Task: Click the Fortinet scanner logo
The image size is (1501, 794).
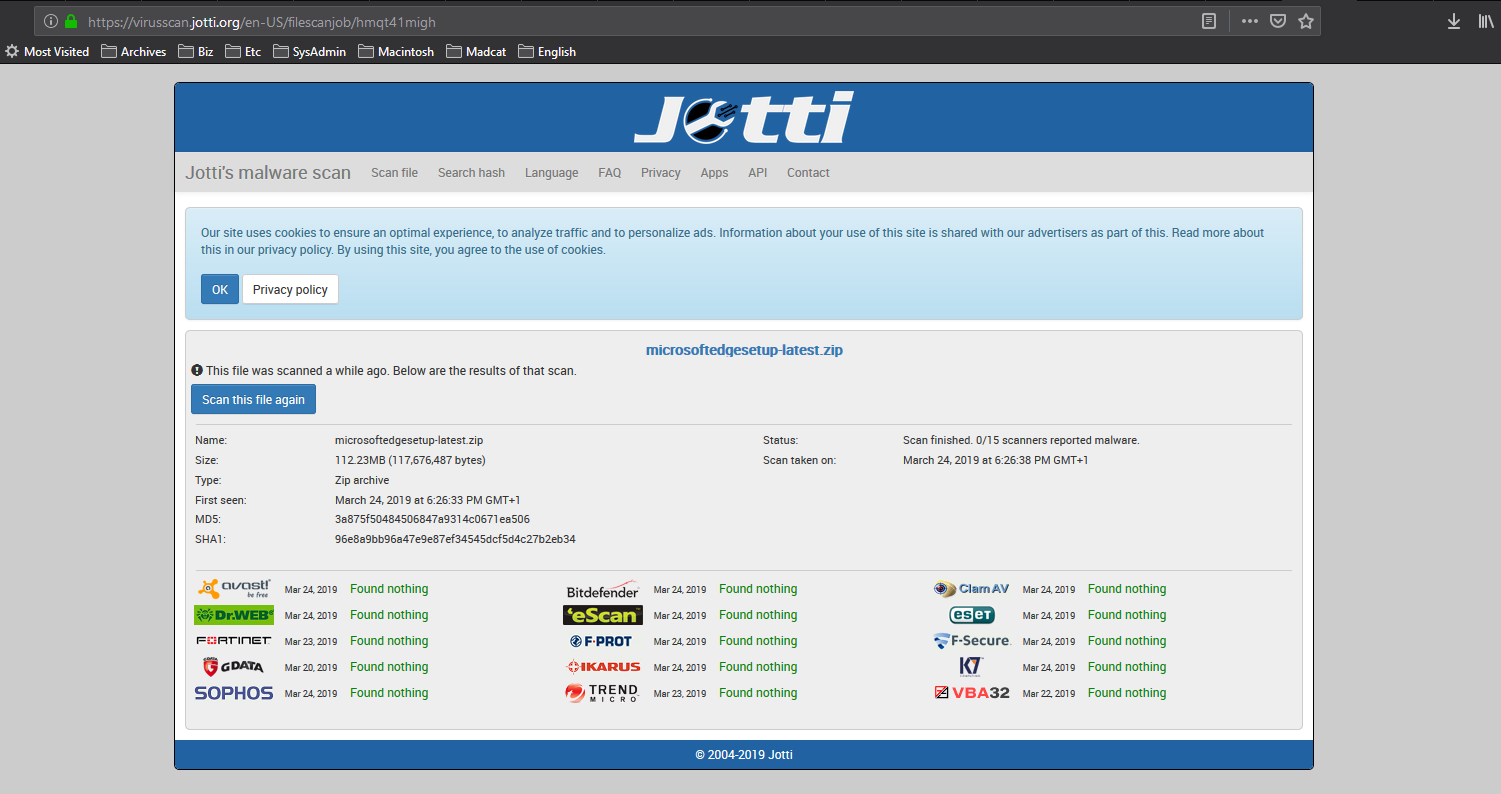Action: tap(234, 641)
